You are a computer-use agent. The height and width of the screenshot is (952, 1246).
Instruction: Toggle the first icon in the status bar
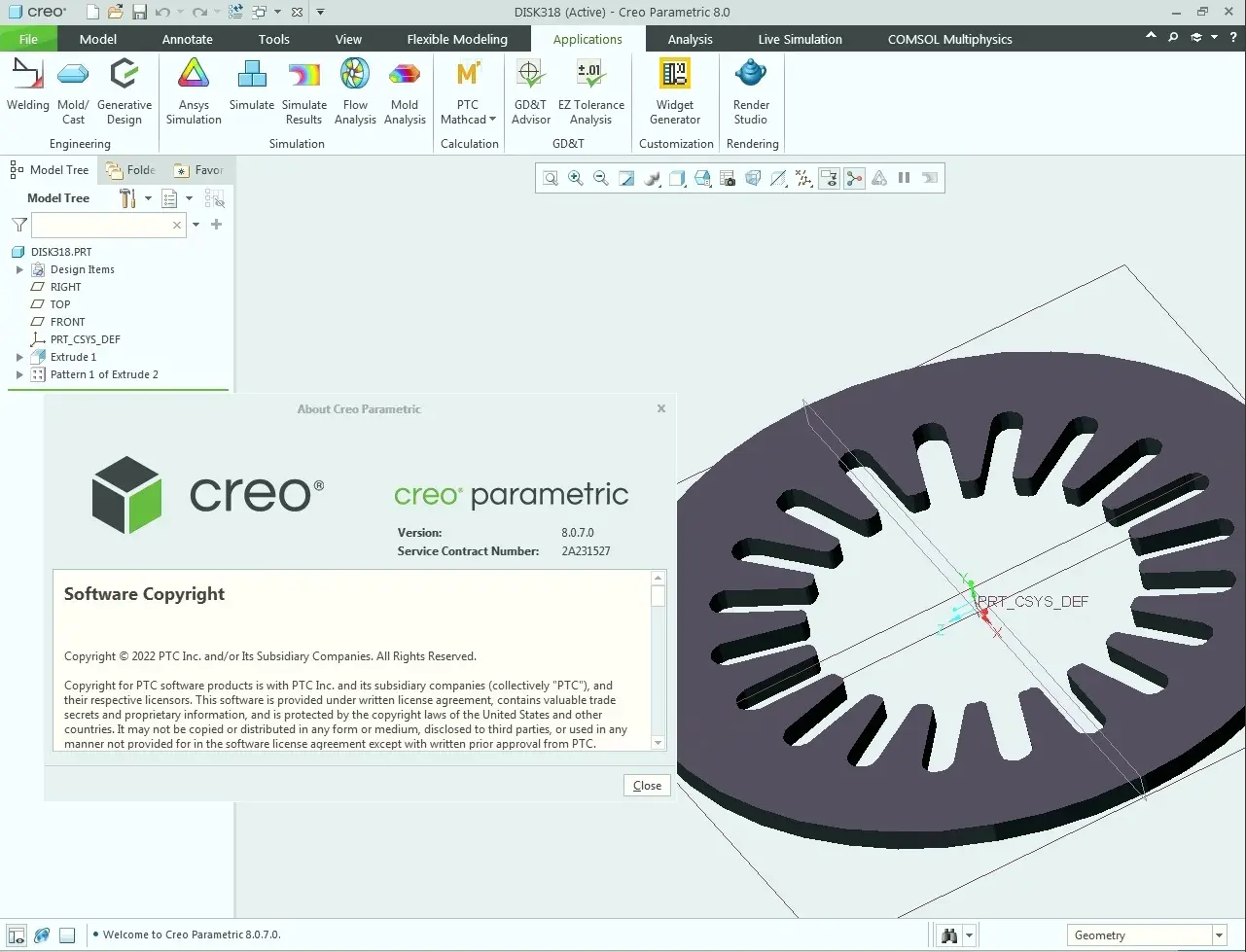pyautogui.click(x=16, y=935)
